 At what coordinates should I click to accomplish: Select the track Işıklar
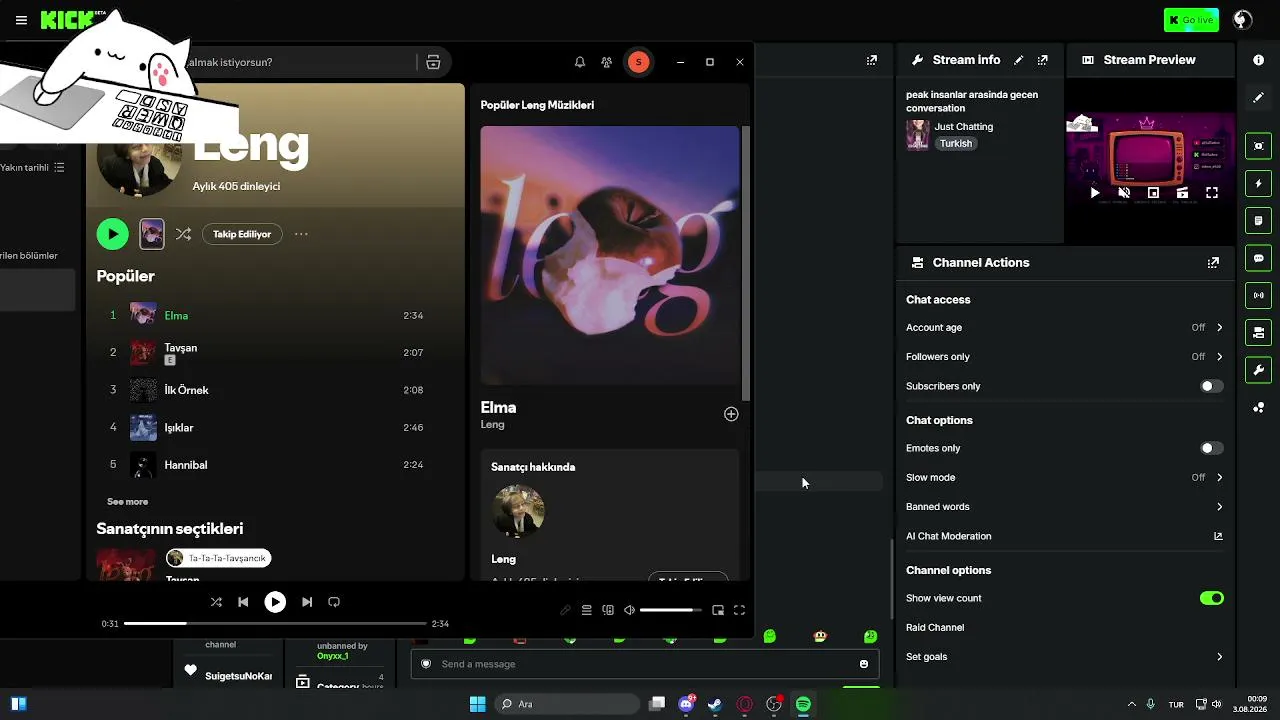point(268,427)
